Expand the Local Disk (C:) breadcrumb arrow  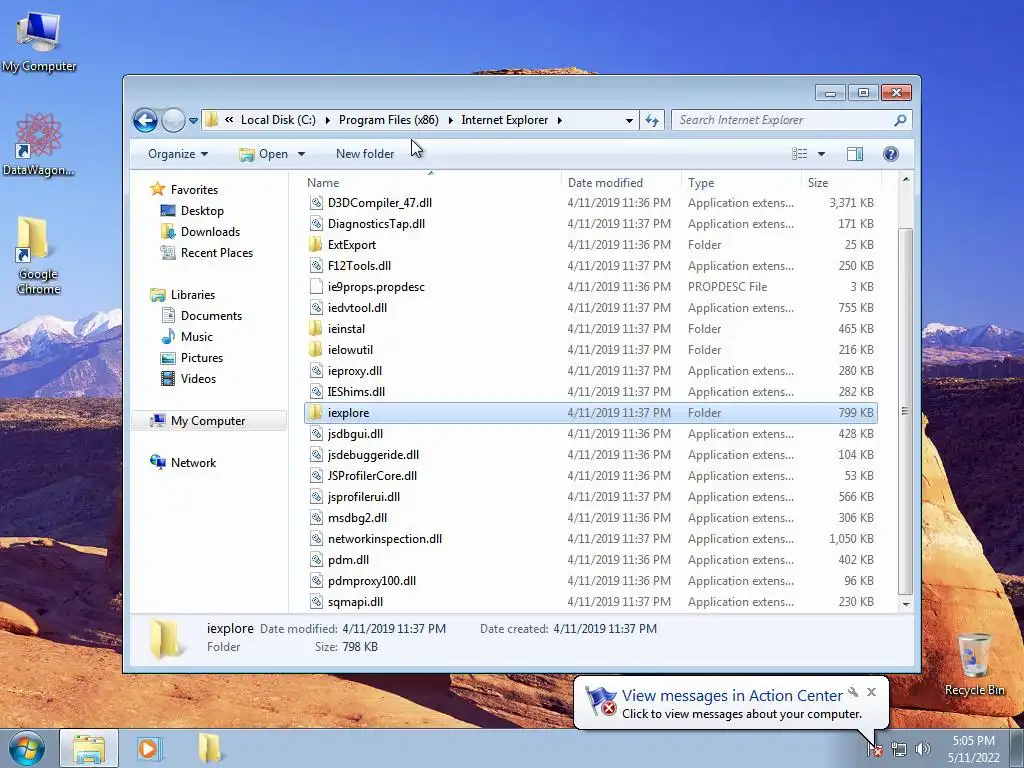pos(327,120)
